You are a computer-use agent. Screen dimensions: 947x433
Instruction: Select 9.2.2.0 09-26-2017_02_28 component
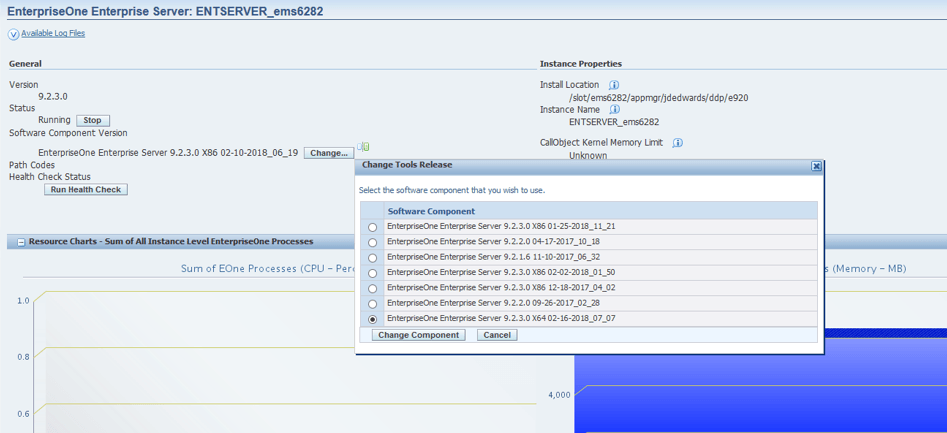373,304
